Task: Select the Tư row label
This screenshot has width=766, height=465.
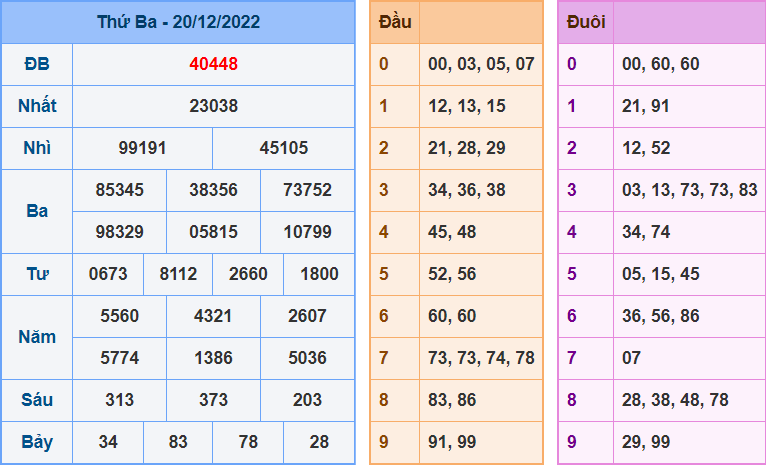Action: [x=37, y=274]
